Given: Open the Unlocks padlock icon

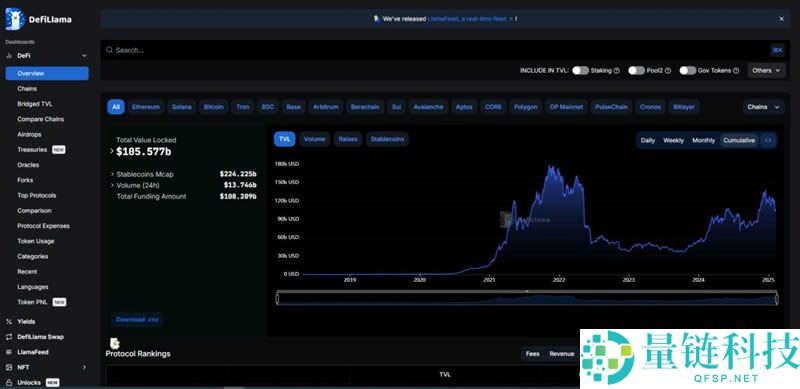Looking at the screenshot, I should pyautogui.click(x=9, y=382).
